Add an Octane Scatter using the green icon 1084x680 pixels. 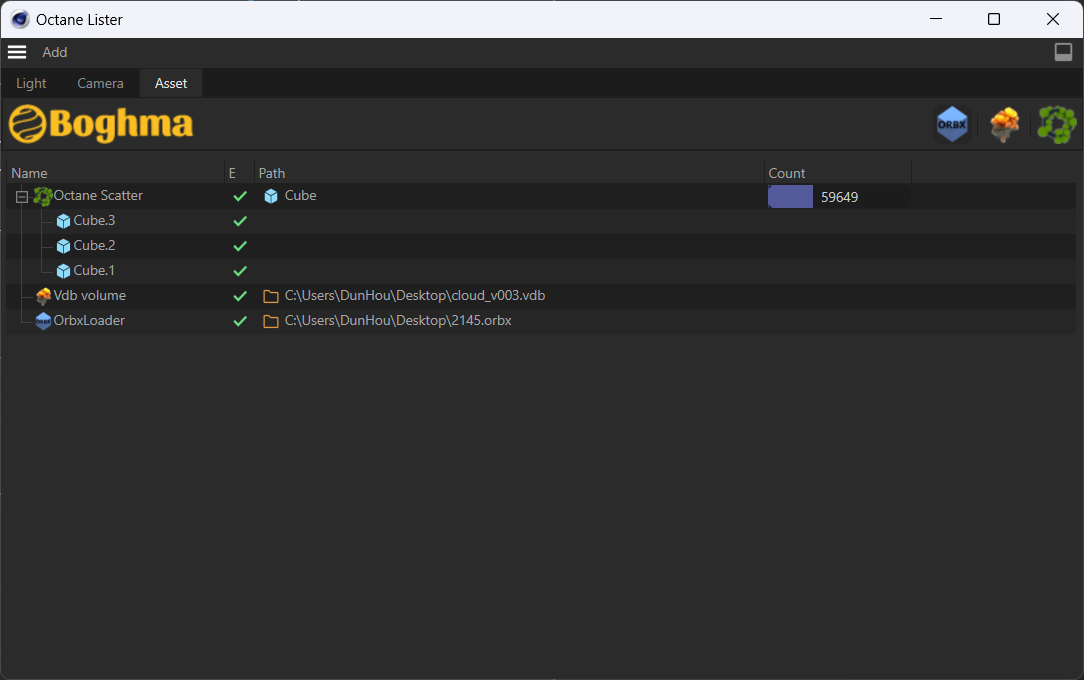[x=1057, y=124]
